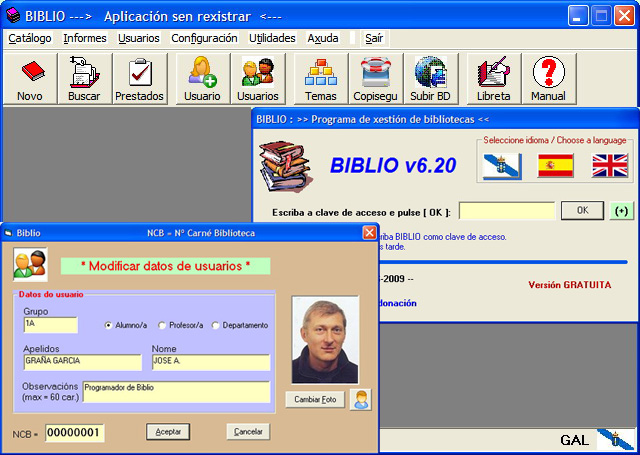The image size is (640, 455).
Task: Select the Alumno/a radio button
Action: point(109,325)
